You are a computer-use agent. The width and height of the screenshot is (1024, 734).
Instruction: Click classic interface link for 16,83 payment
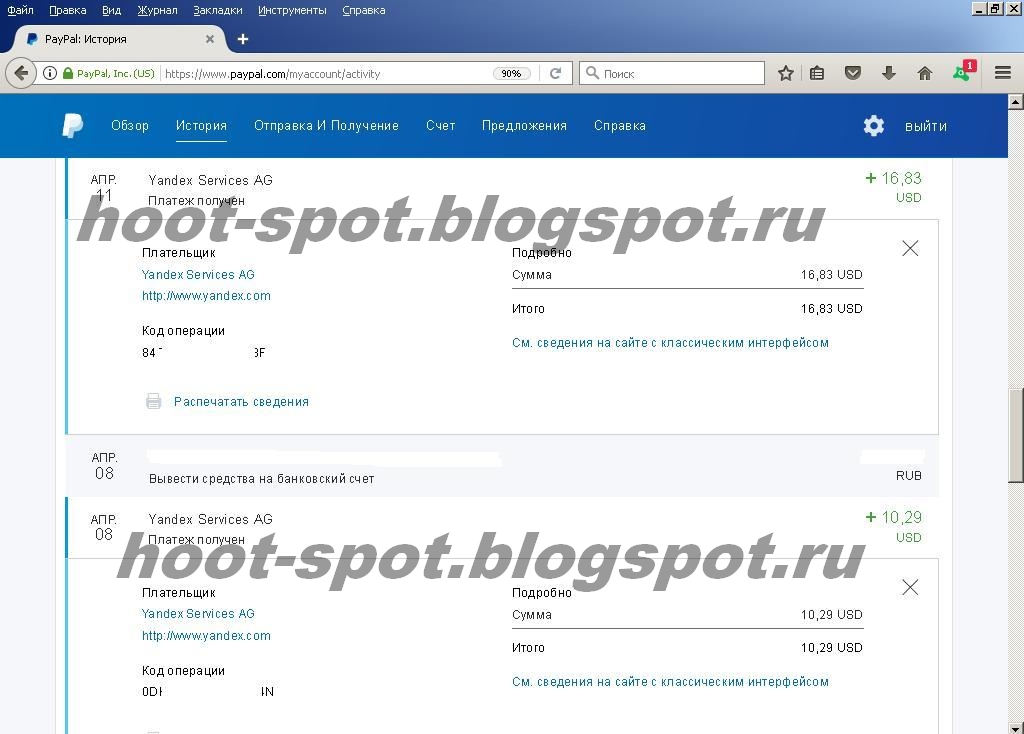670,342
